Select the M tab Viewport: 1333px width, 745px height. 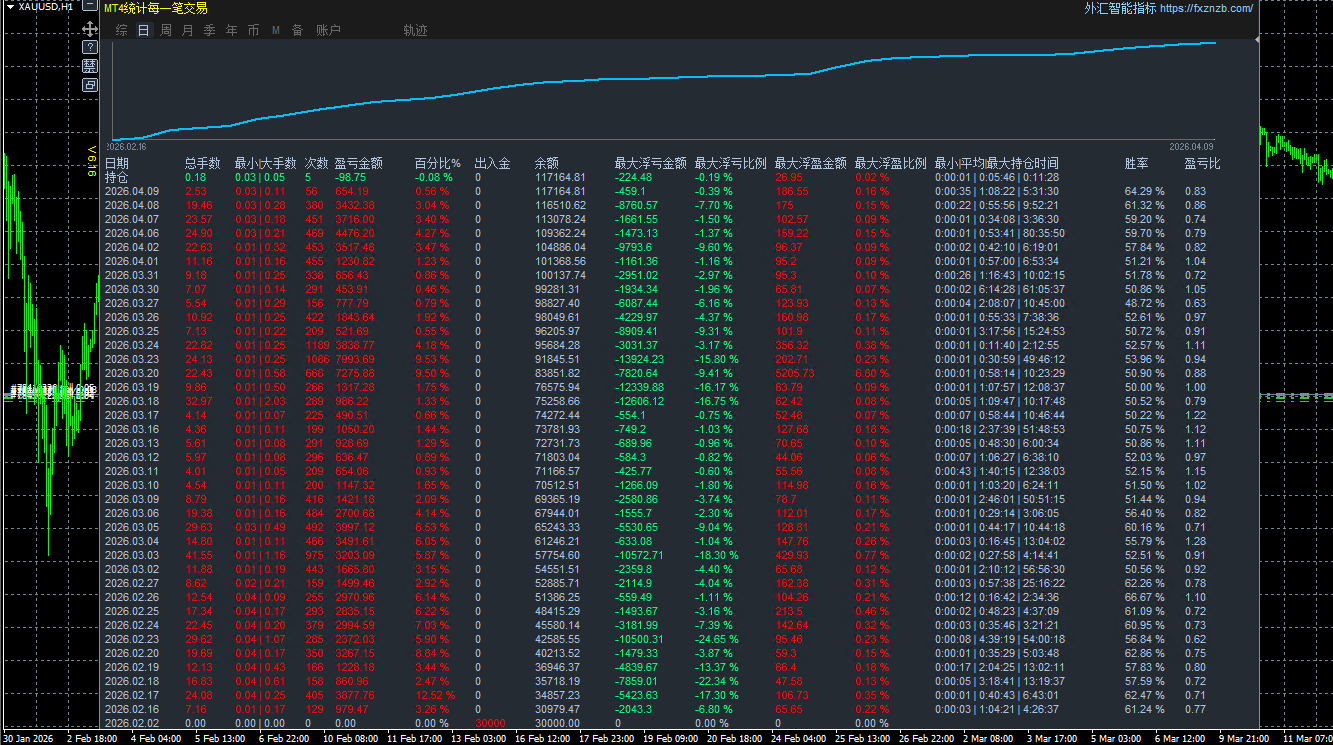click(275, 31)
